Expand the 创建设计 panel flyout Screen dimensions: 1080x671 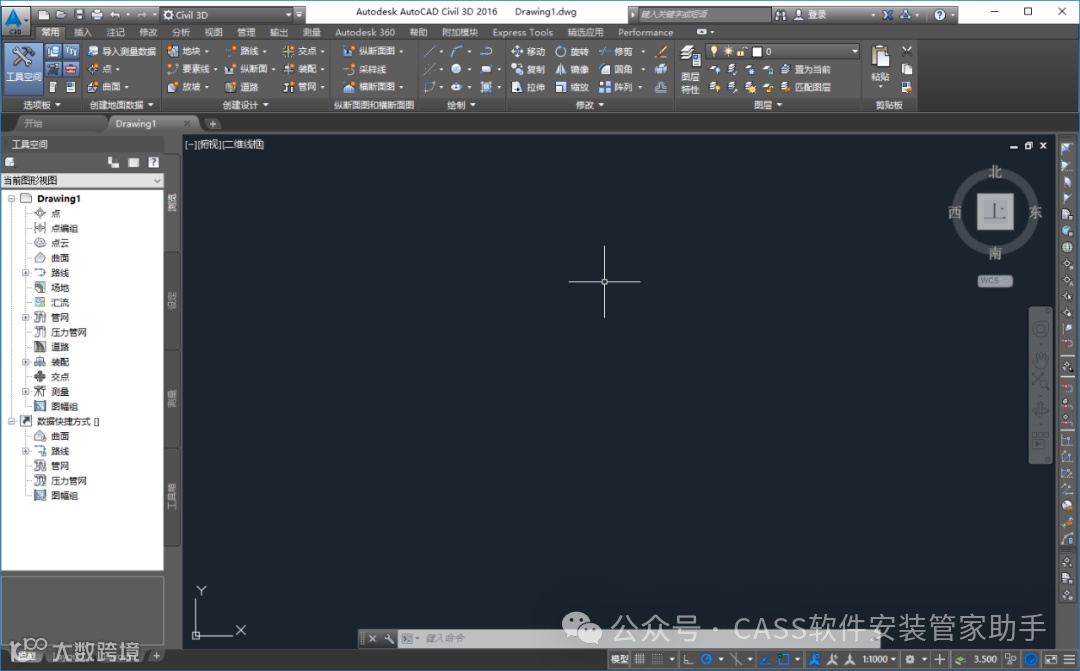(245, 105)
